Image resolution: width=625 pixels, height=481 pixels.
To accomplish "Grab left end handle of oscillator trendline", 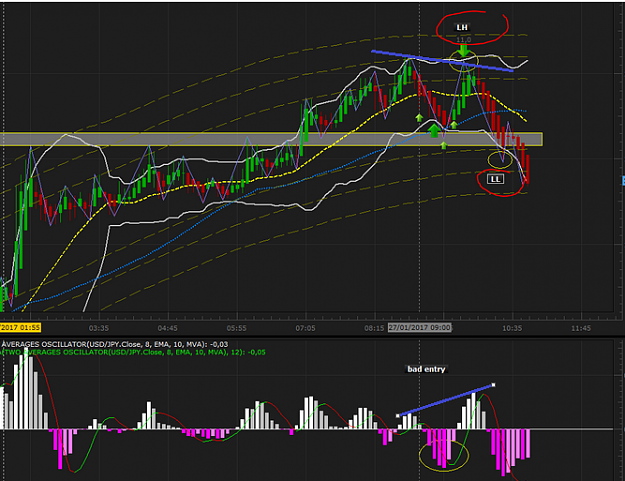I will point(397,416).
